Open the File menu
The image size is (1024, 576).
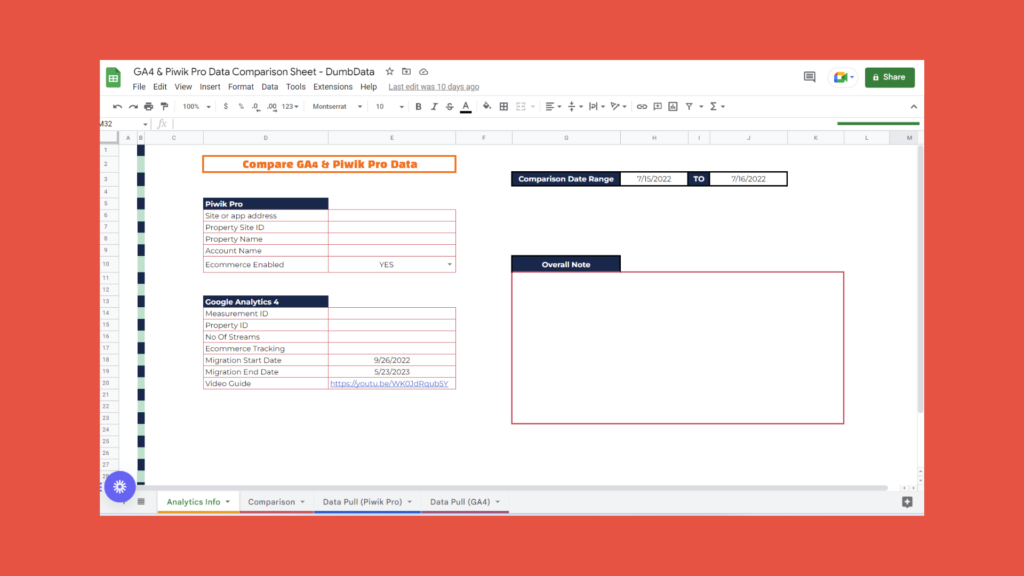[139, 87]
